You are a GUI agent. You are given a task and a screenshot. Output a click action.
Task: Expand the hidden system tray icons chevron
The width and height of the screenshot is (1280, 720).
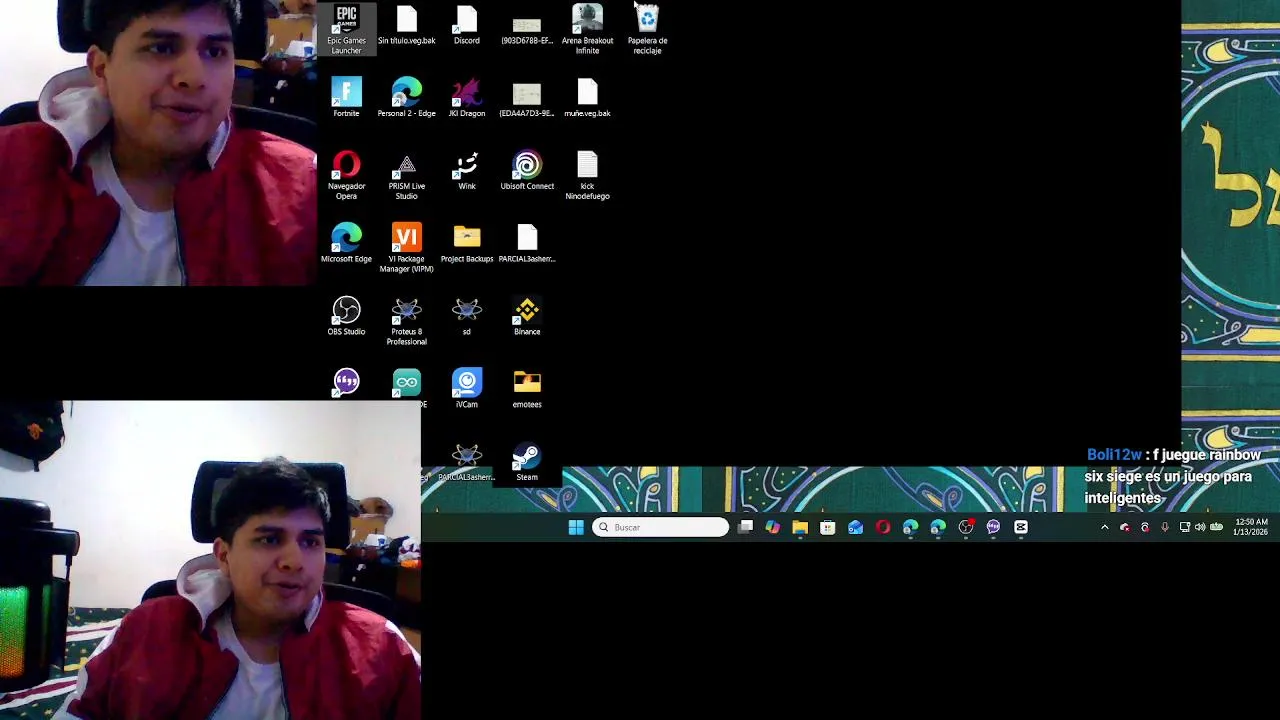coord(1104,527)
